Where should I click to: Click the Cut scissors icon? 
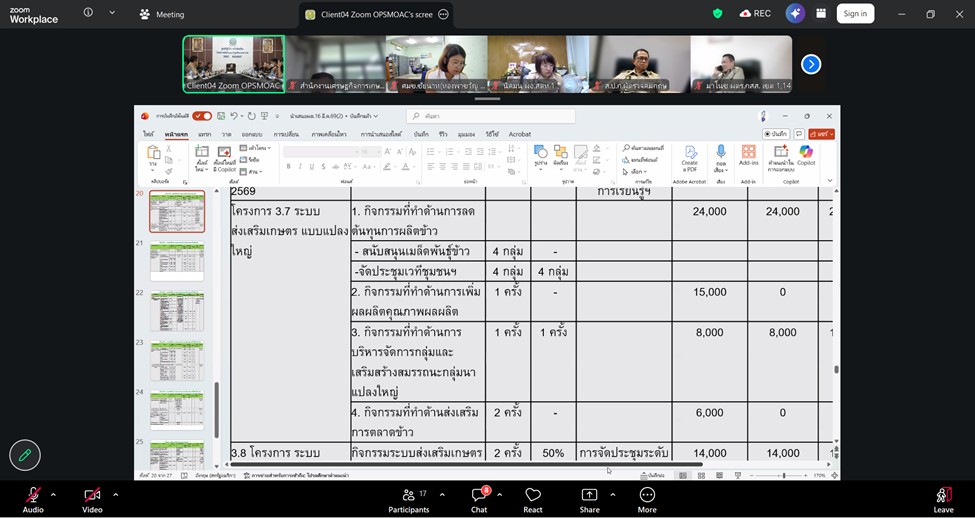[x=169, y=149]
